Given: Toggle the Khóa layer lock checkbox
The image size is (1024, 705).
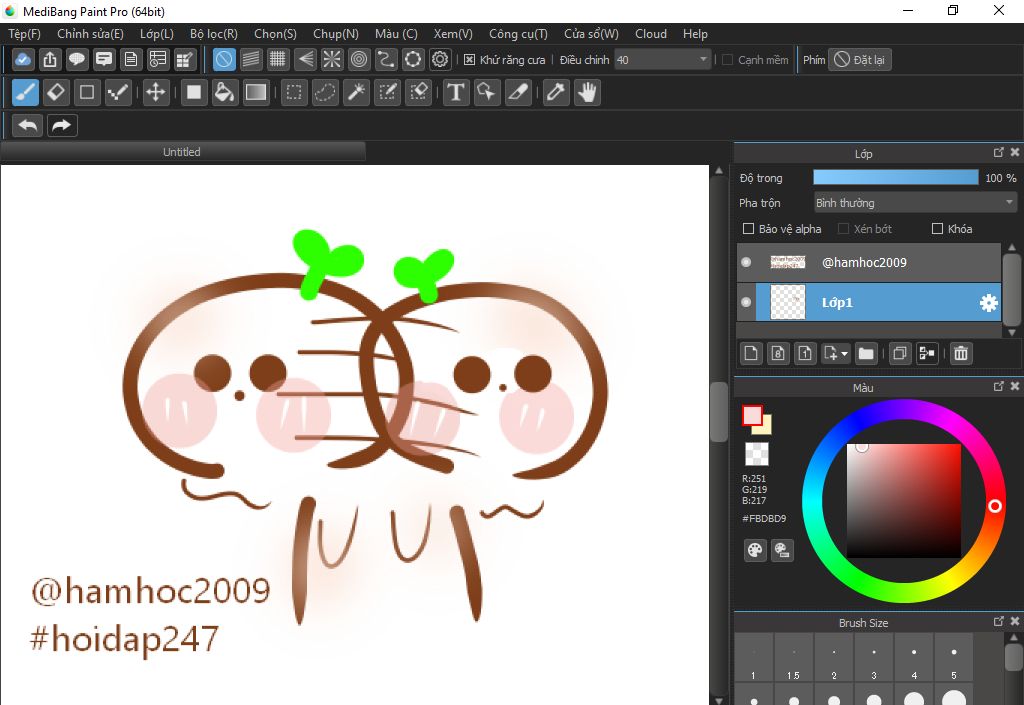Looking at the screenshot, I should click(937, 229).
